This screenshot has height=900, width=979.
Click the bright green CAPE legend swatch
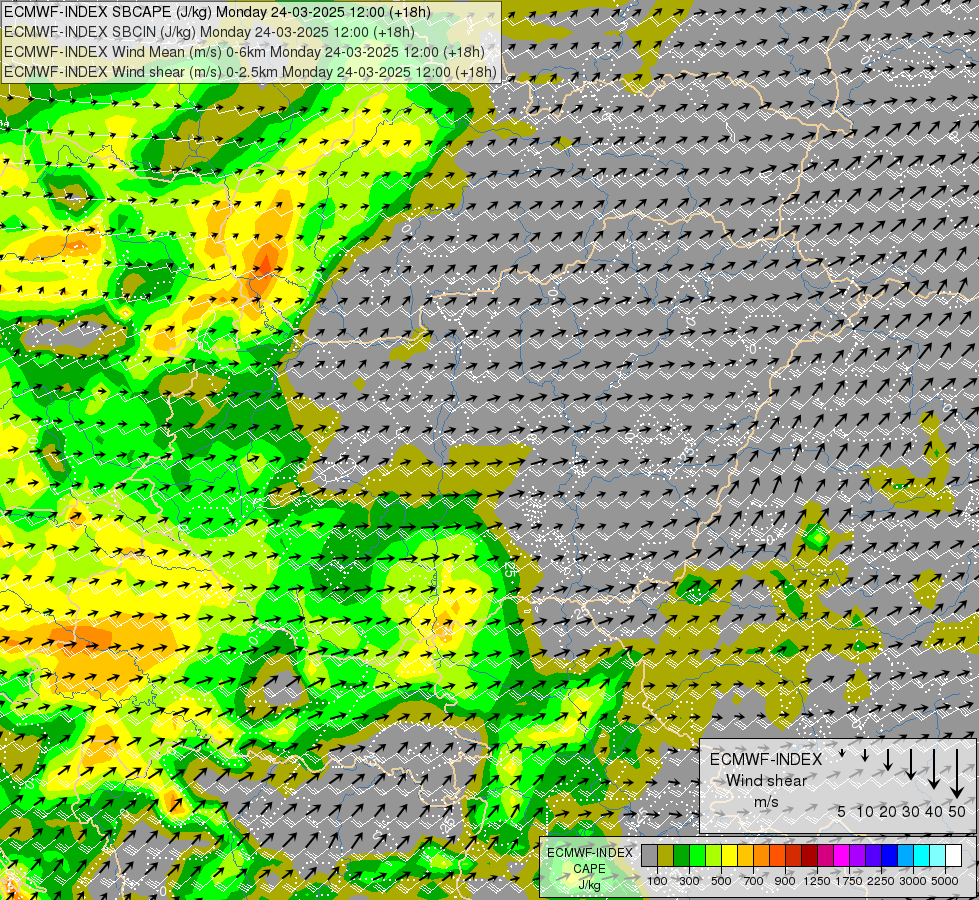697,855
